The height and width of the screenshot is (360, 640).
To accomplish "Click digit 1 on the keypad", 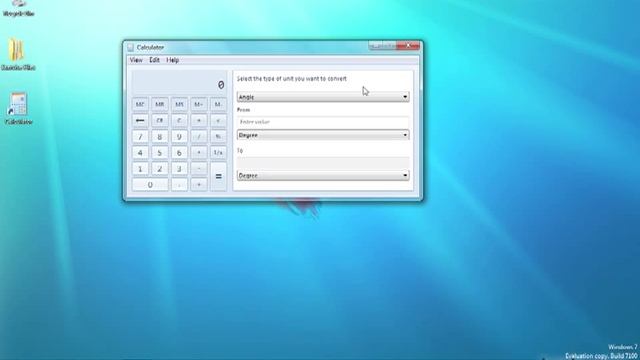I will tap(140, 169).
